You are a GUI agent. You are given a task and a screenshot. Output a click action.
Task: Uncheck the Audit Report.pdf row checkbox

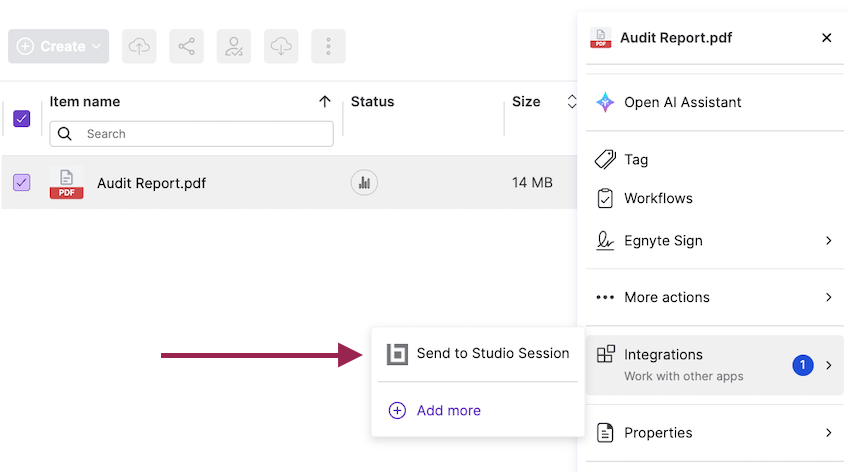coord(22,182)
